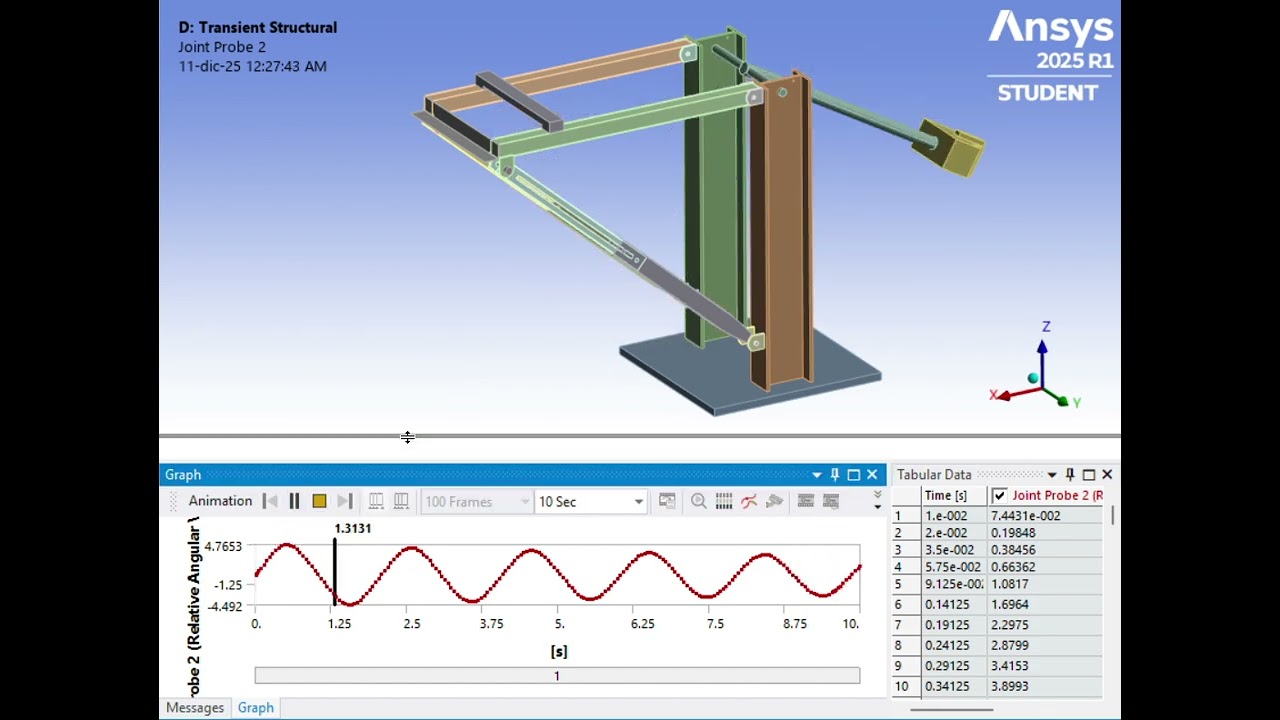1280x720 pixels.
Task: Pin the Tabular Data panel
Action: 1070,475
